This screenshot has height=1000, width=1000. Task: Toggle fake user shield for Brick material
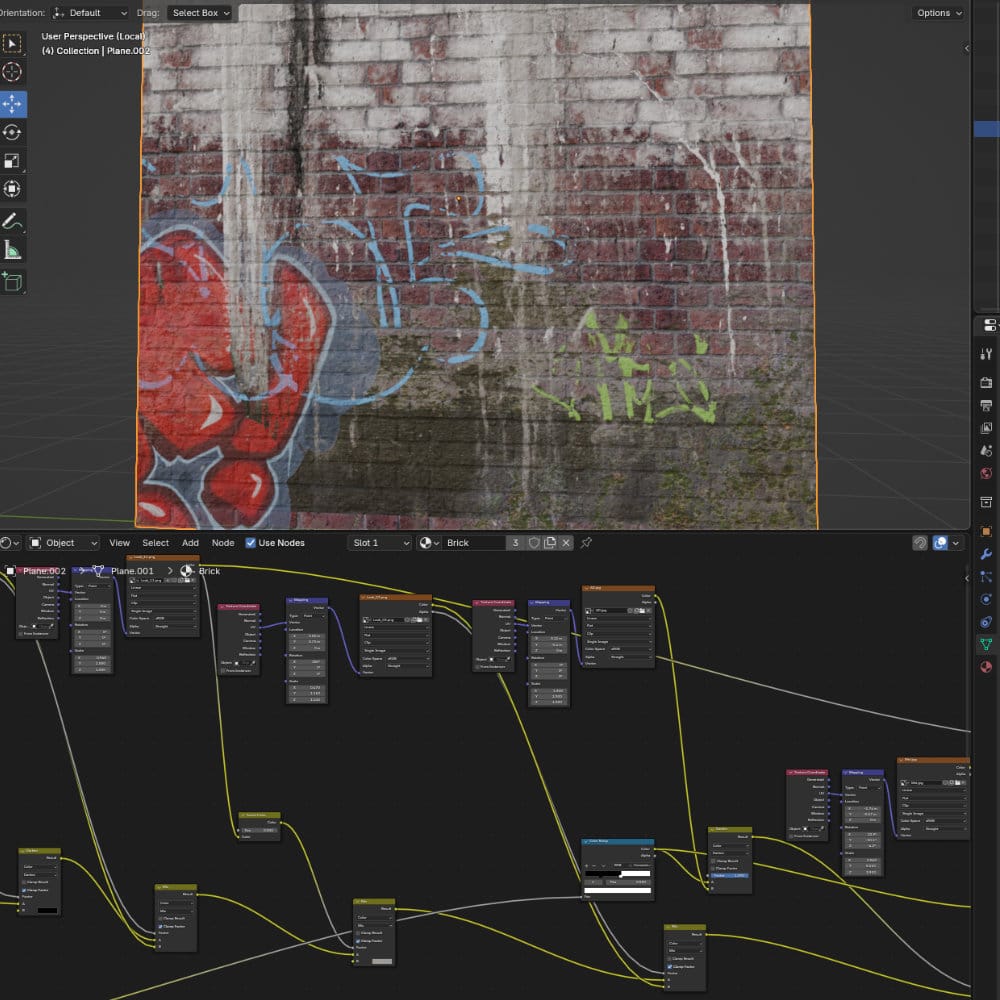click(x=534, y=543)
